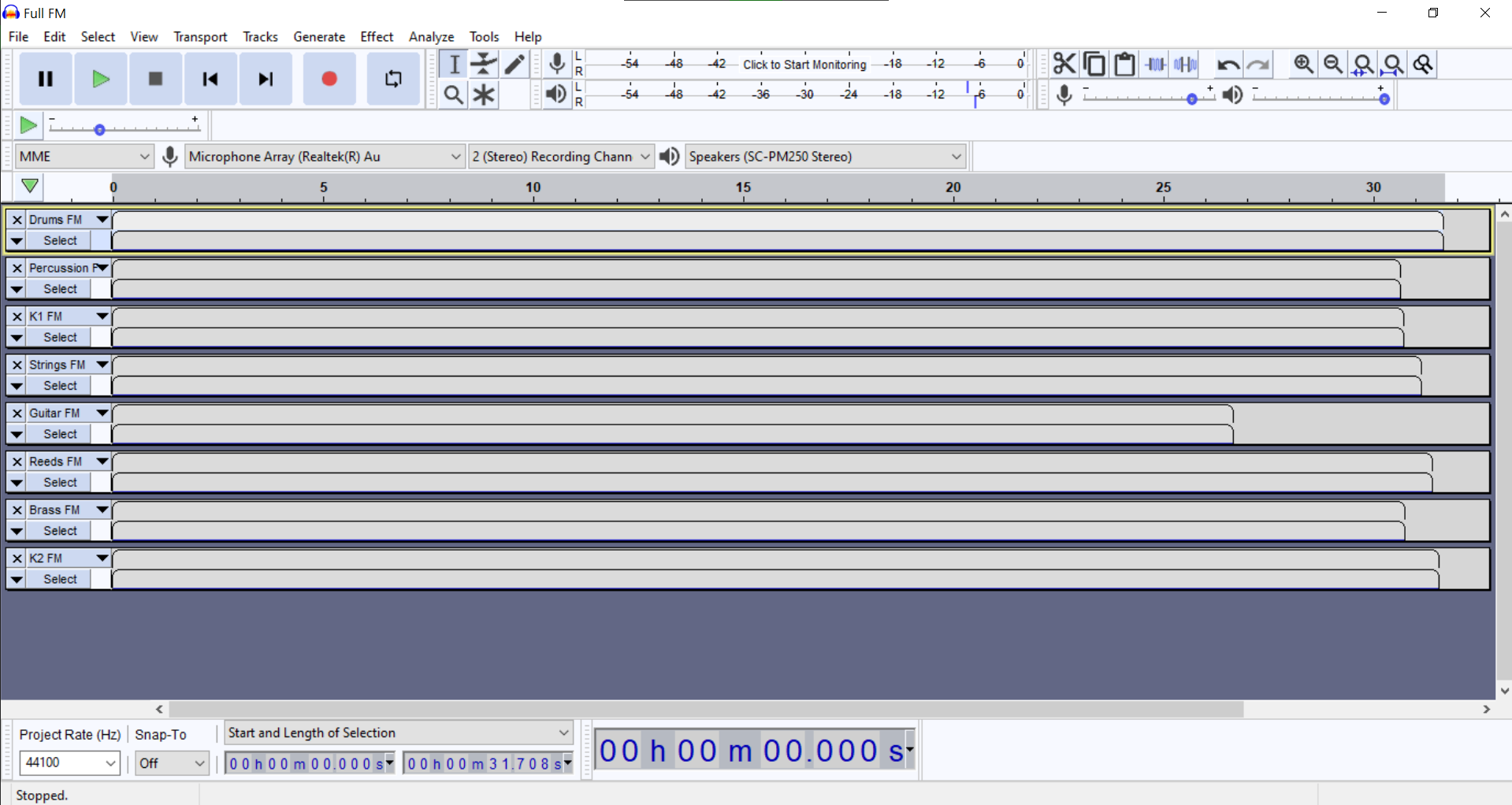Choose the Zoom magnifier tool

(x=454, y=95)
